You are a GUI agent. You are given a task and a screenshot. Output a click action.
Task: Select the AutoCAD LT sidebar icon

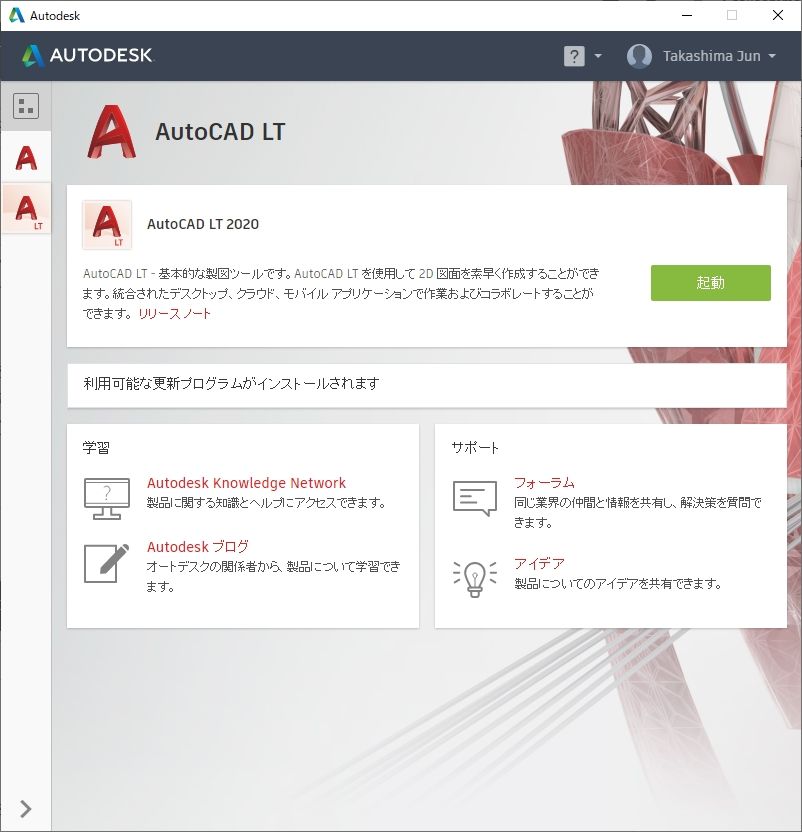(x=27, y=209)
